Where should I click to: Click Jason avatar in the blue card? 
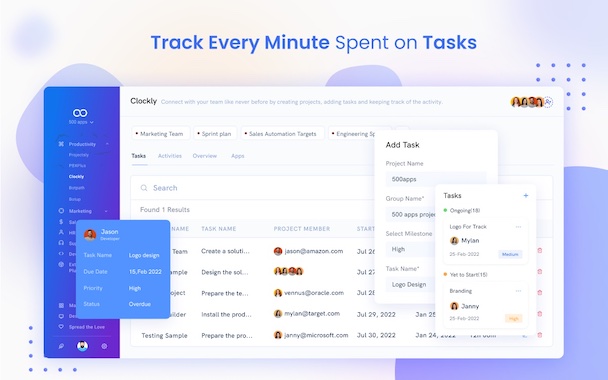point(90,235)
